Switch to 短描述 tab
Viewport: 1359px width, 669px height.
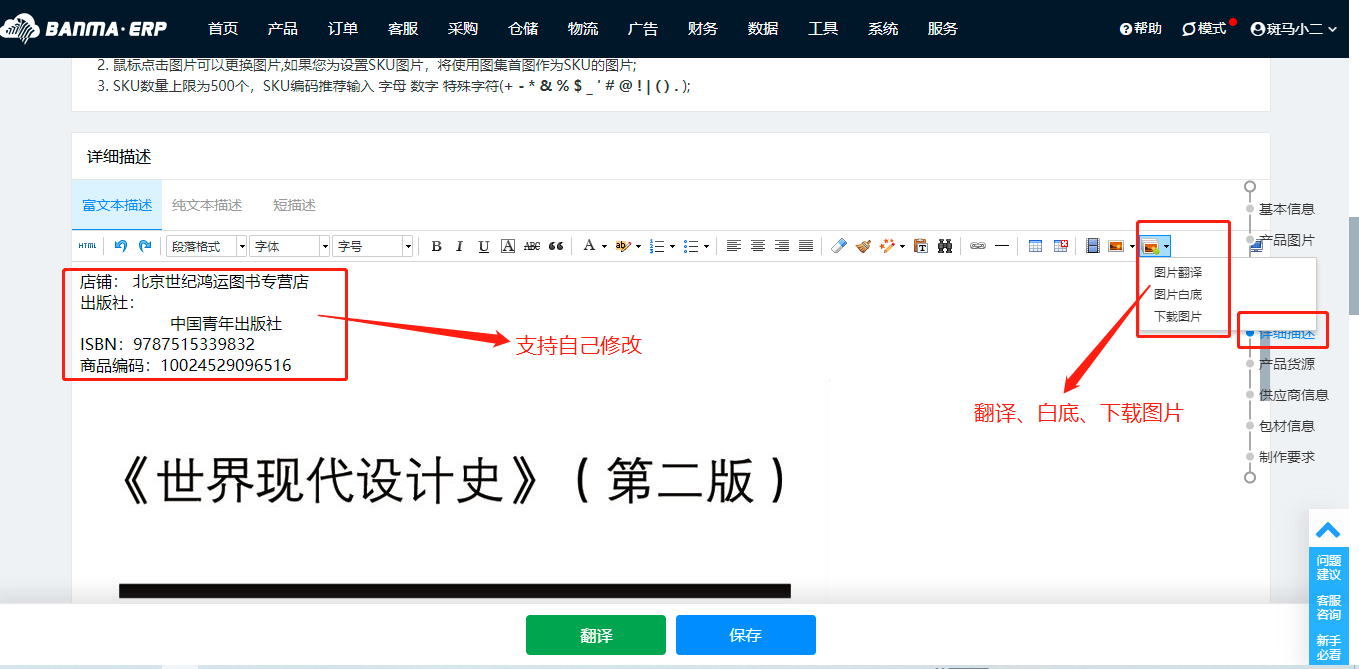pos(294,205)
